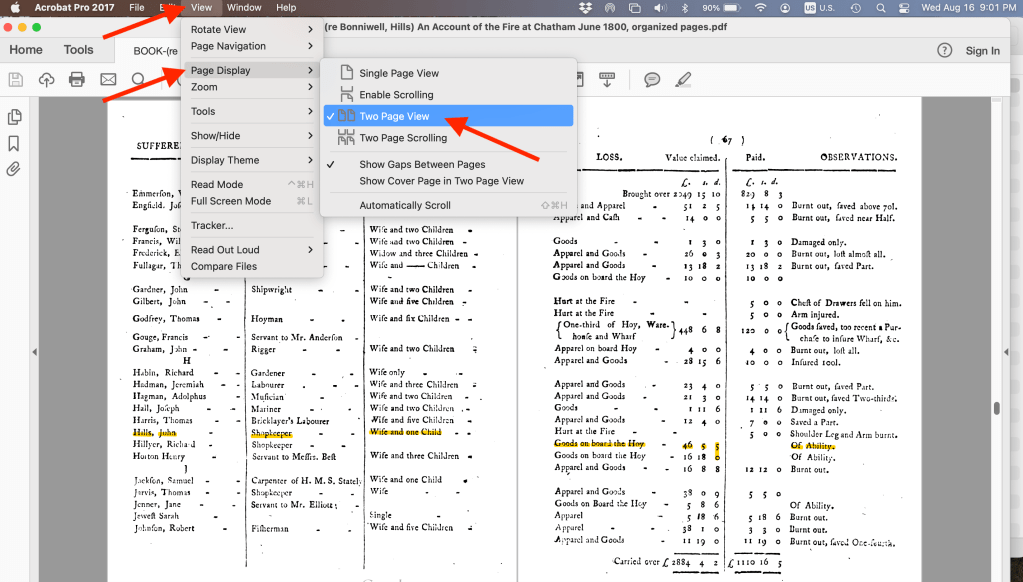This screenshot has width=1023, height=582.
Task: Expand the Show/Hide submenu
Action: click(x=252, y=136)
